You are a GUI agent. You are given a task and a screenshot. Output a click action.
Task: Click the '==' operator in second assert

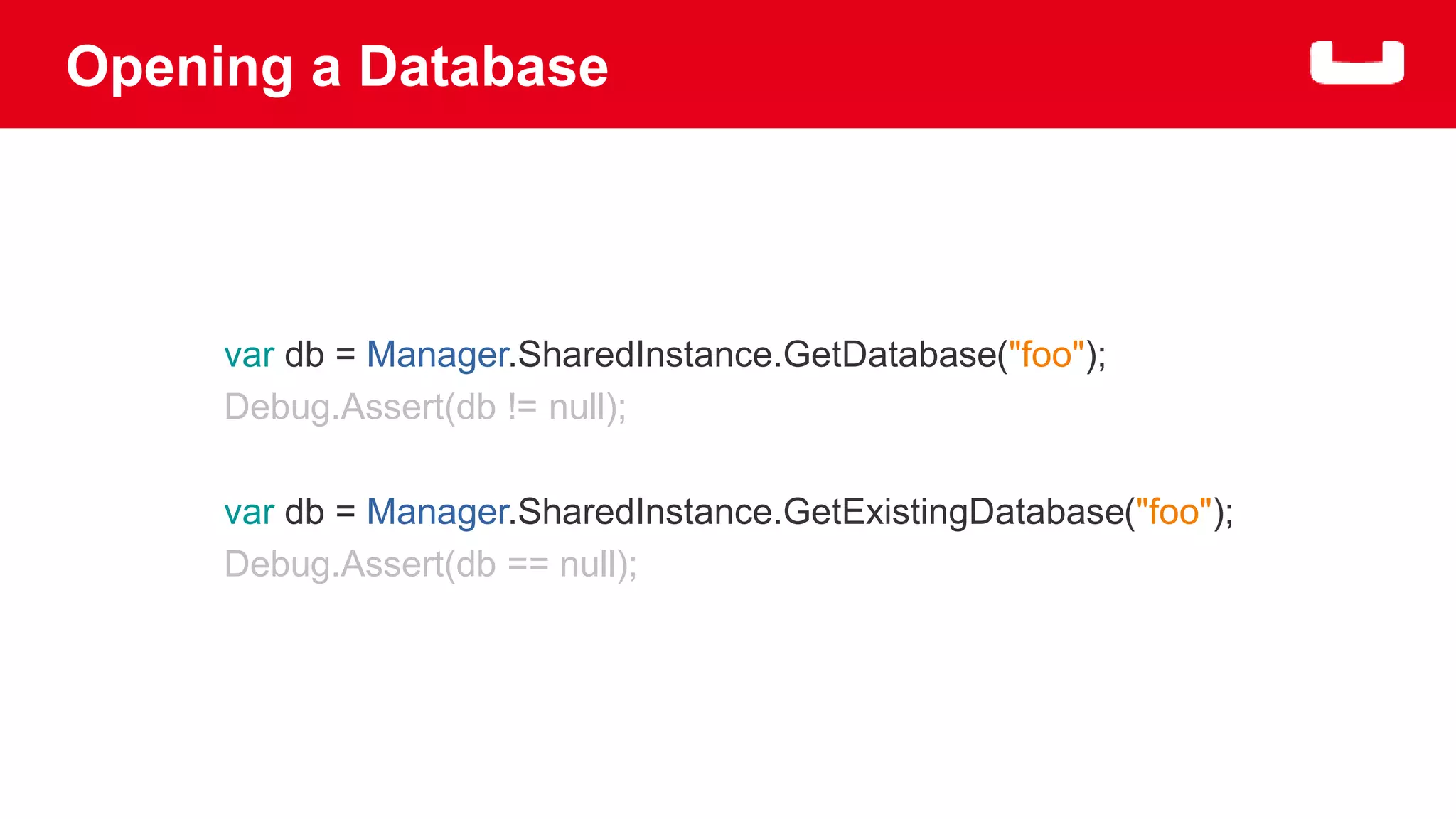tap(528, 564)
